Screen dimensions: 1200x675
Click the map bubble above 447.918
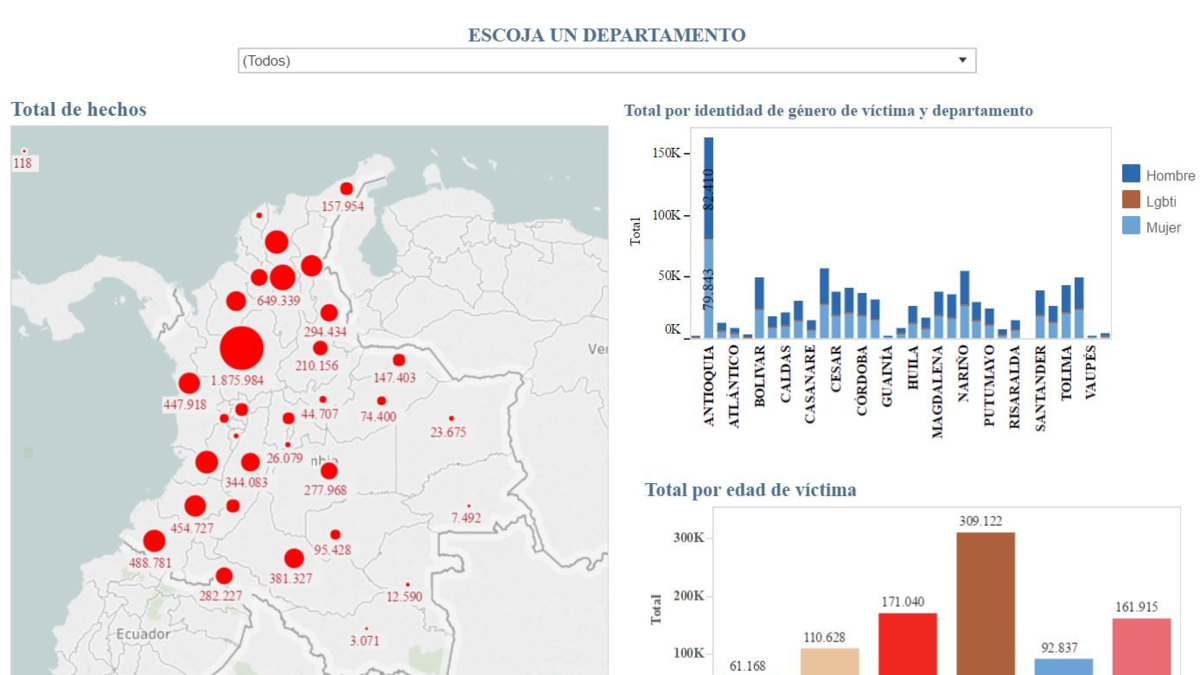189,383
